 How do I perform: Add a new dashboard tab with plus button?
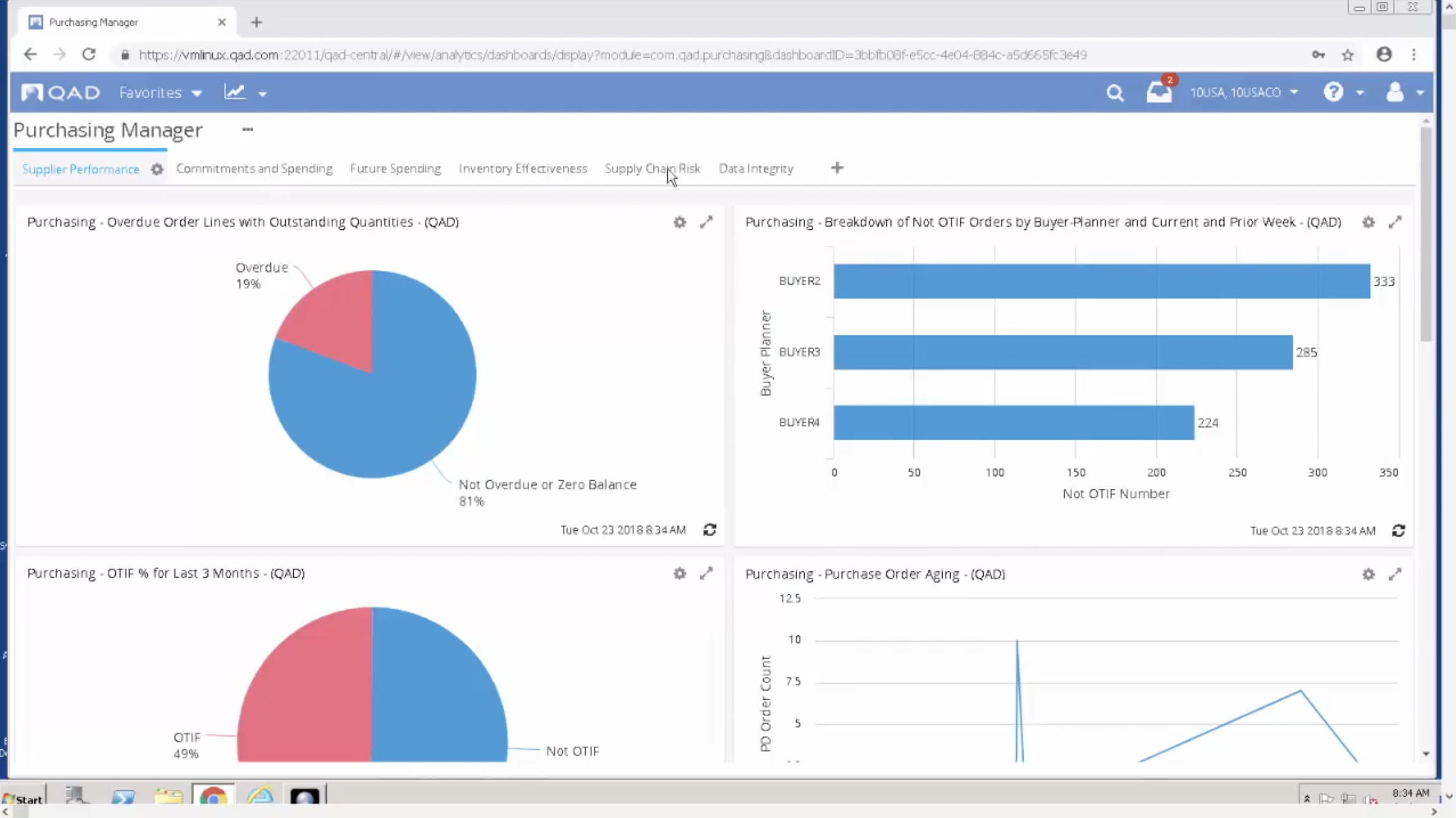837,167
